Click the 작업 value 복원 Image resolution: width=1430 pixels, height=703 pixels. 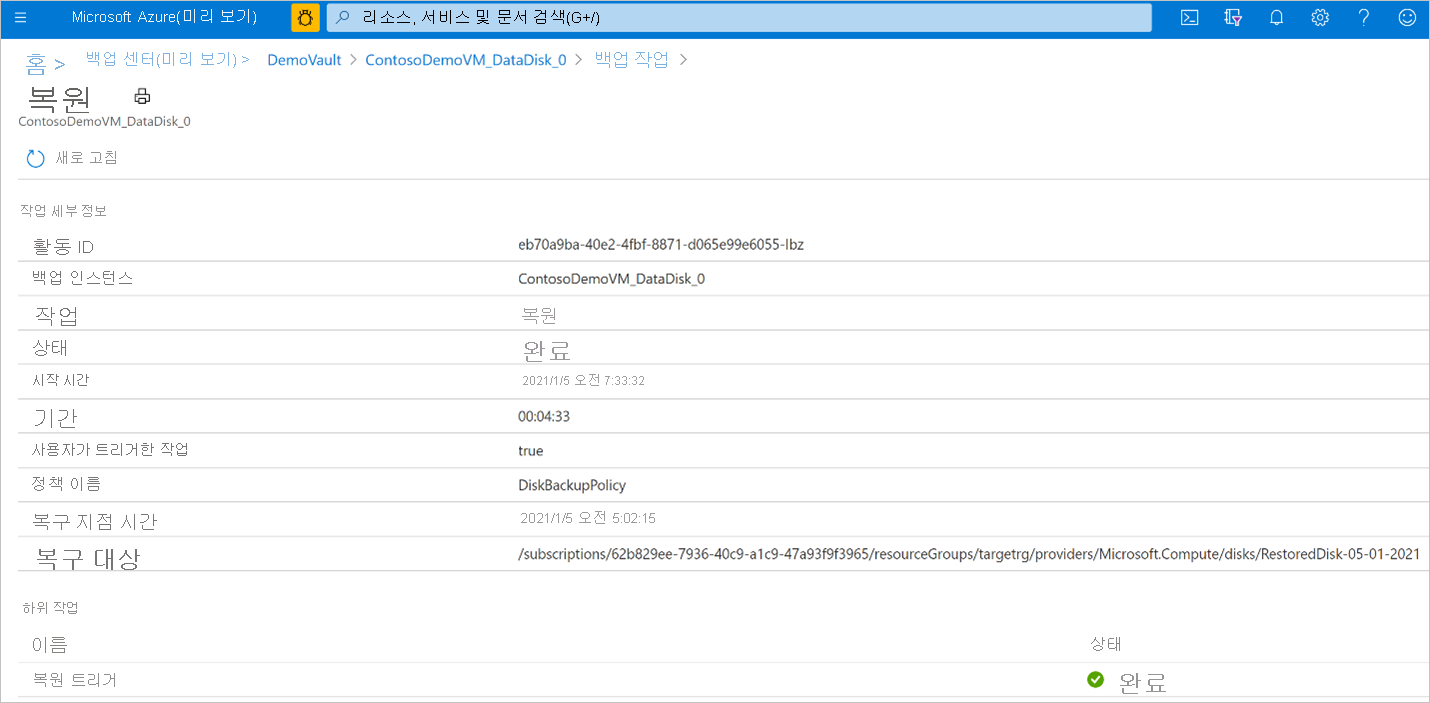click(539, 315)
